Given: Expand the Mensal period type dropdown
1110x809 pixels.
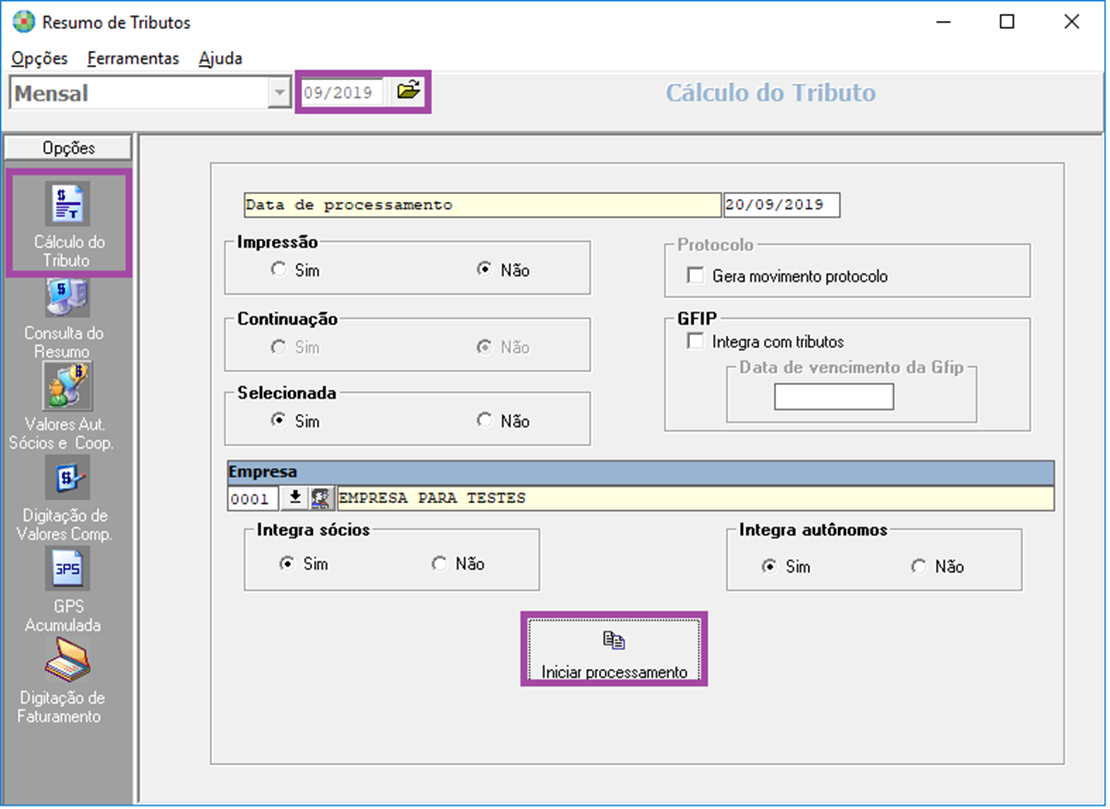Looking at the screenshot, I should coord(280,93).
